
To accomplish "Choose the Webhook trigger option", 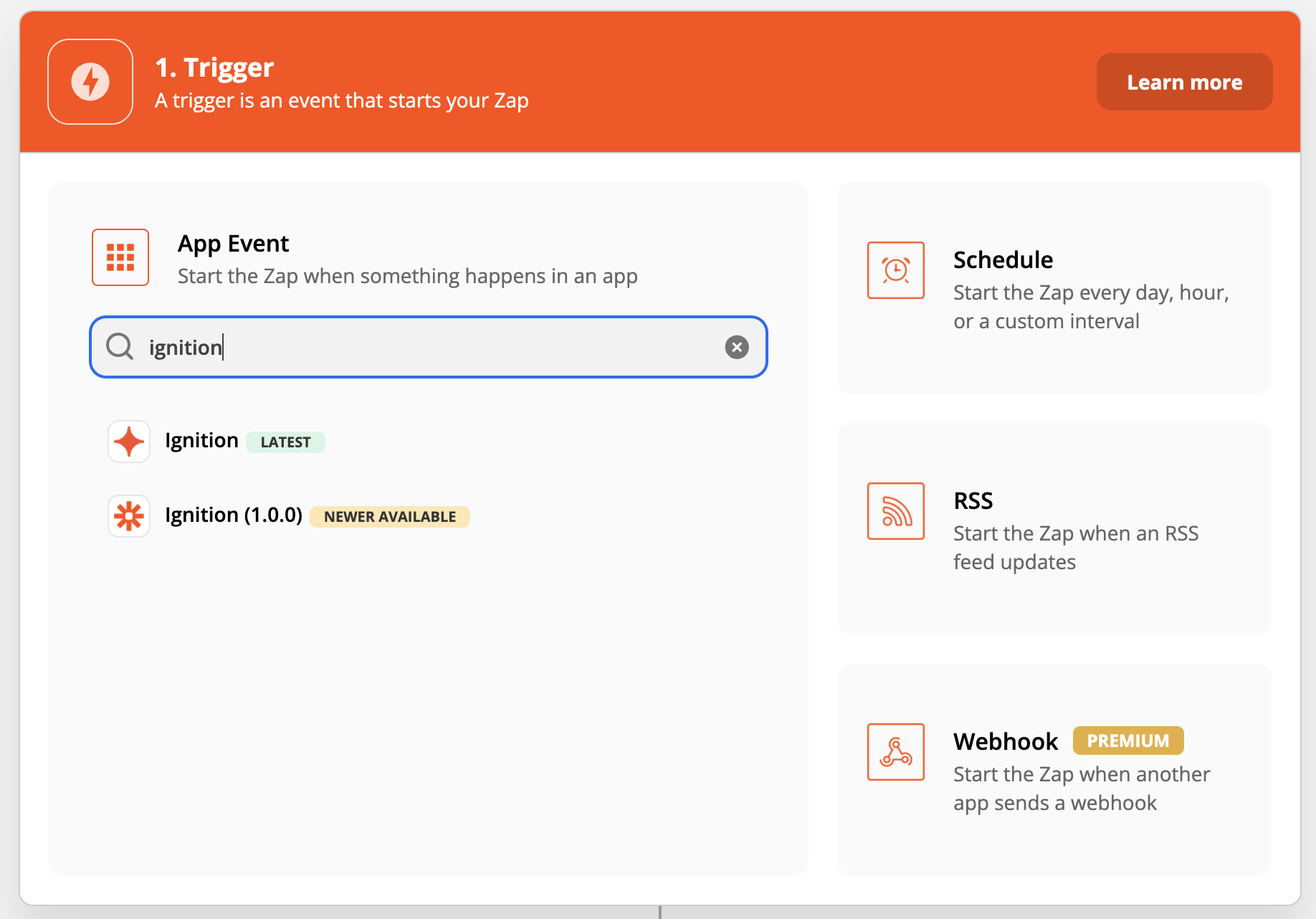I will coord(1054,770).
